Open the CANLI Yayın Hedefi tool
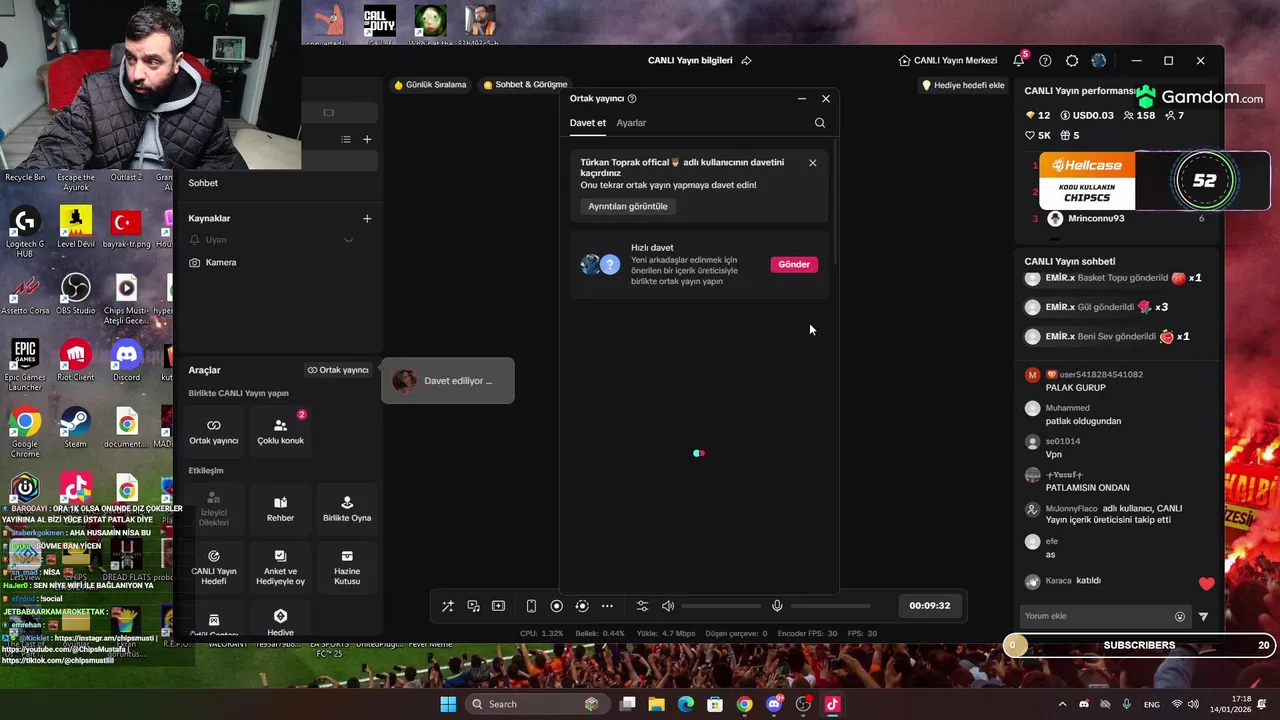The height and width of the screenshot is (720, 1280). pos(214,568)
